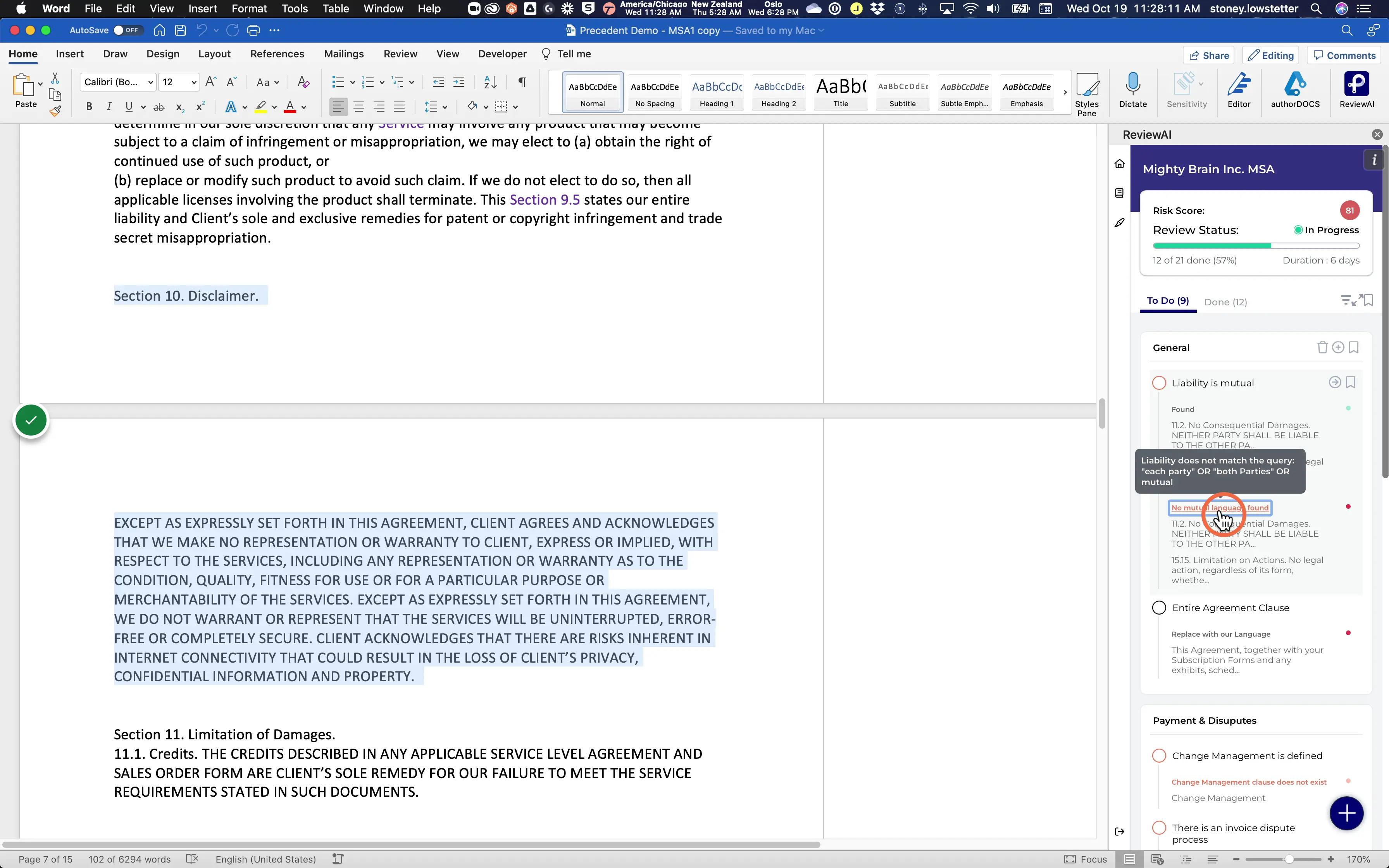Start Dictate microphone
Image resolution: width=1389 pixels, height=868 pixels.
[1132, 90]
